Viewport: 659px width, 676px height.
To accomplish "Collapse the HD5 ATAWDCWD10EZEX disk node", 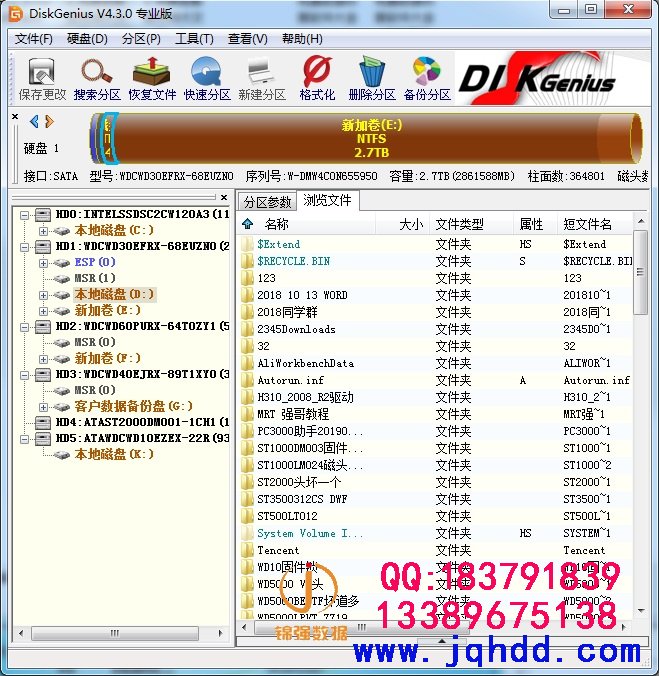I will (x=25, y=438).
